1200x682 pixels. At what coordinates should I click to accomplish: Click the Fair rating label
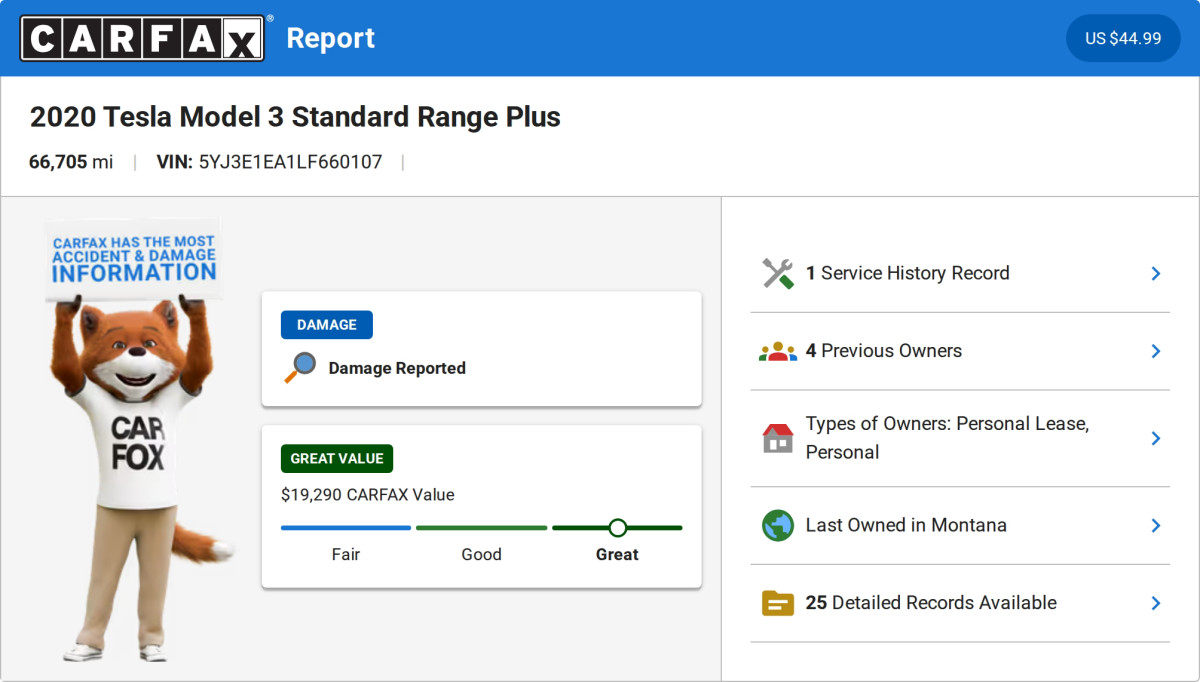[346, 554]
